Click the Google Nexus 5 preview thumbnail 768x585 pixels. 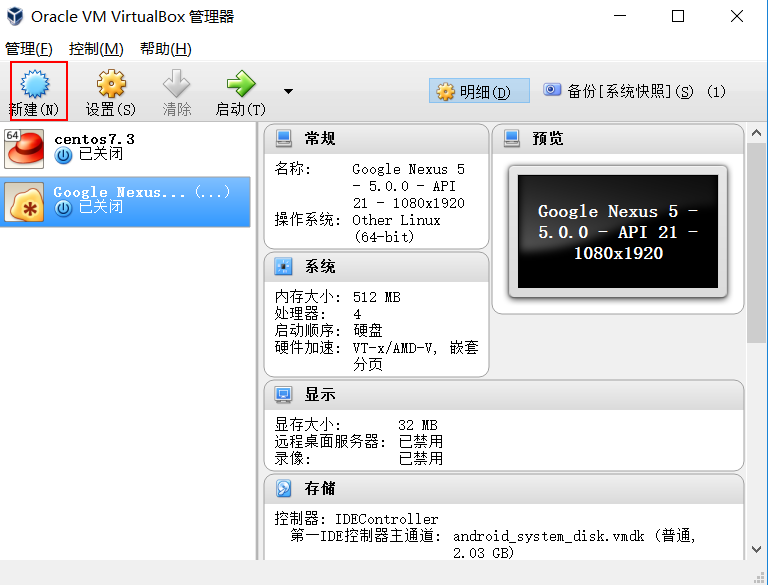(618, 232)
